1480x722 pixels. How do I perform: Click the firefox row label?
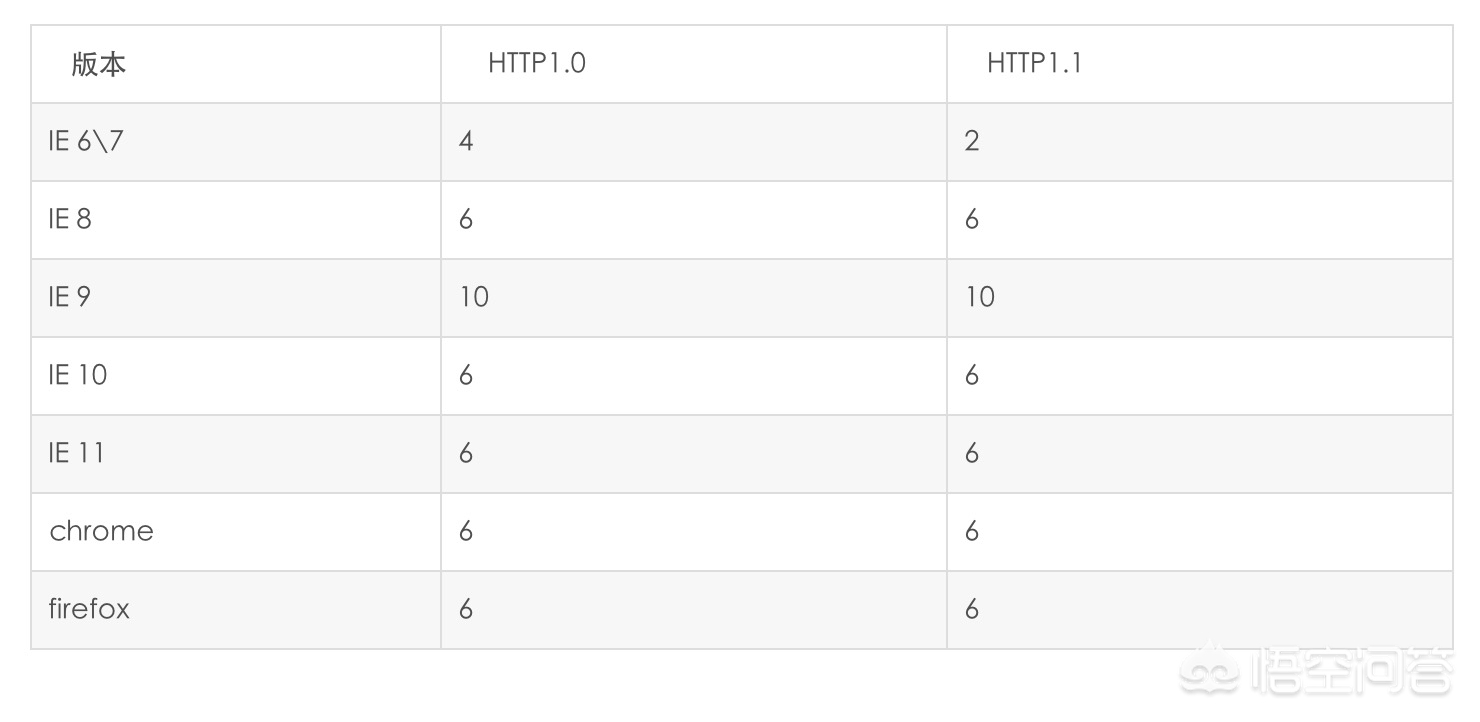[x=89, y=608]
